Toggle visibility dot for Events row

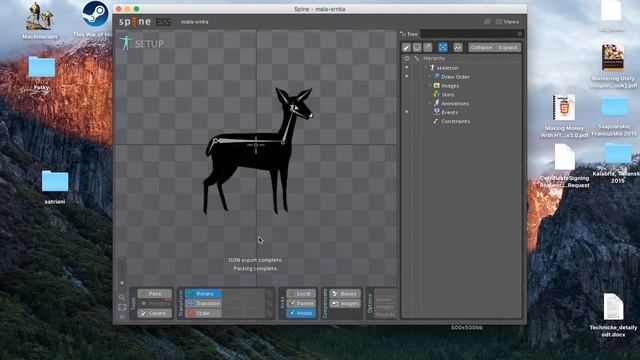[407, 112]
